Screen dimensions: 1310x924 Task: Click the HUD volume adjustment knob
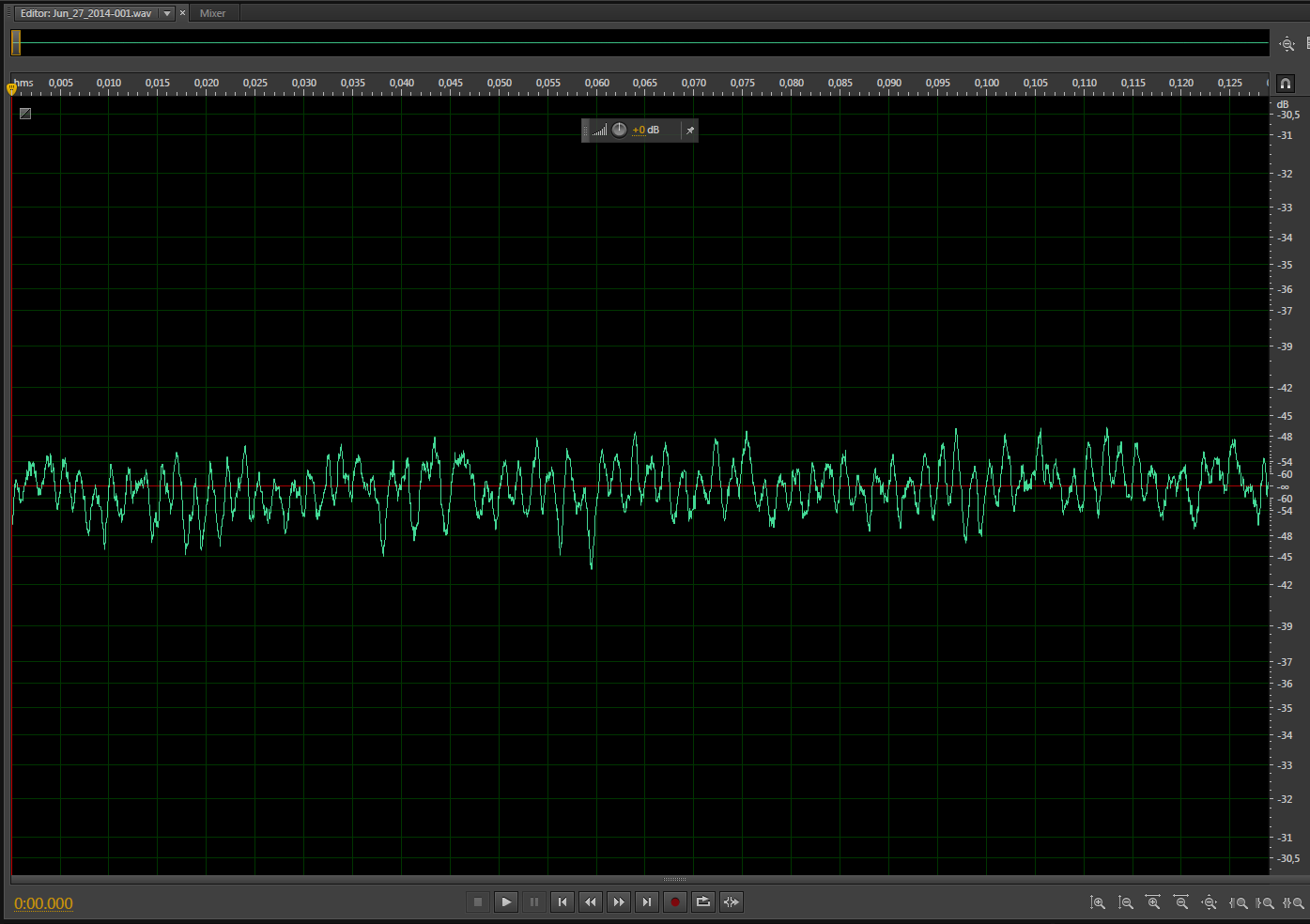(620, 131)
